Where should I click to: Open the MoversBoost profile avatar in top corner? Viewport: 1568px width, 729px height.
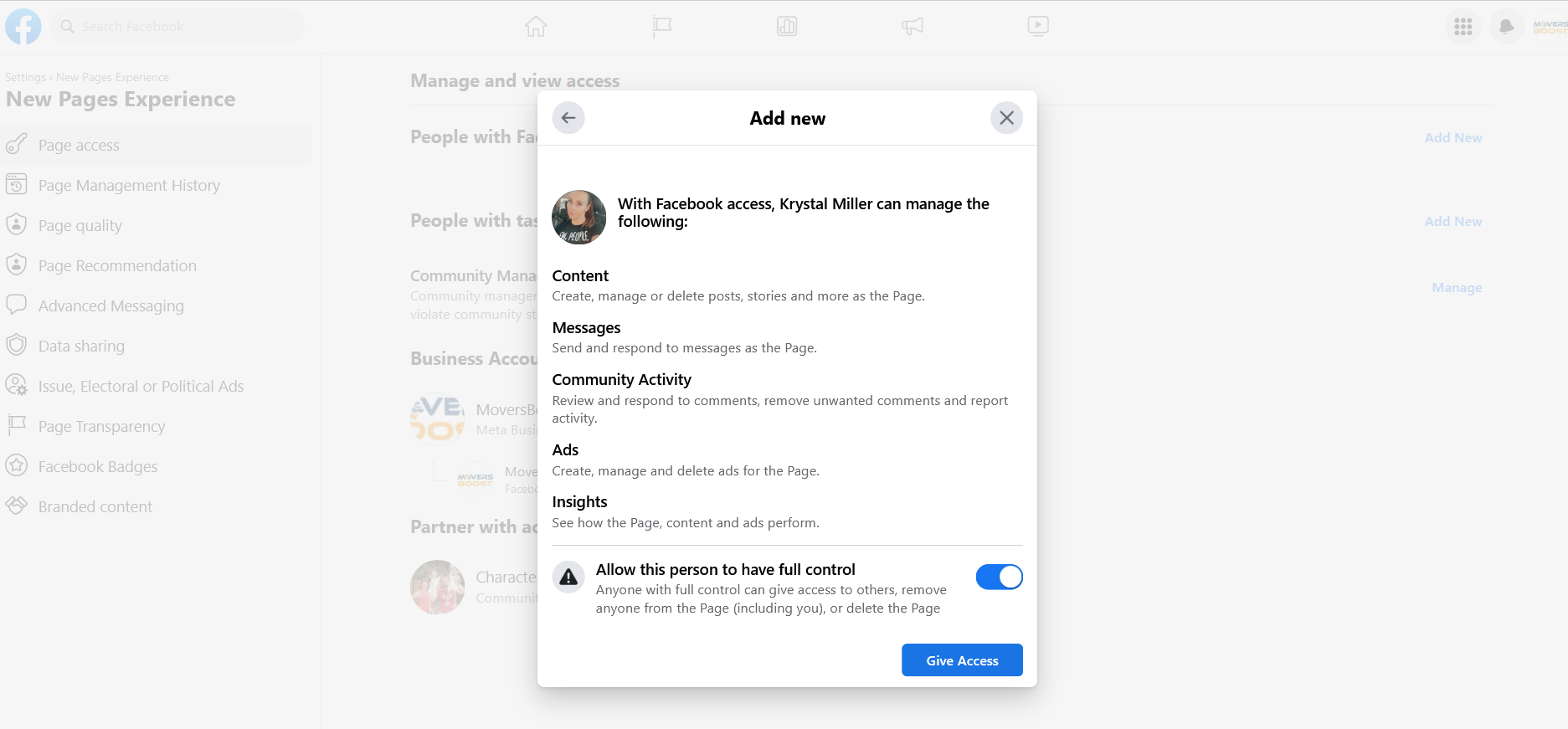[x=1550, y=27]
